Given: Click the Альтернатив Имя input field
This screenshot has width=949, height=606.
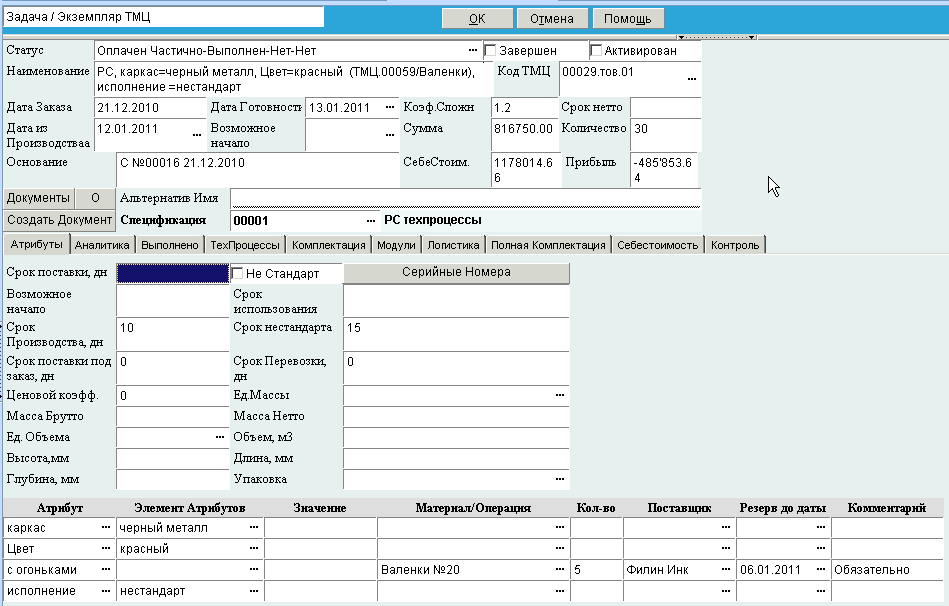Looking at the screenshot, I should point(465,198).
